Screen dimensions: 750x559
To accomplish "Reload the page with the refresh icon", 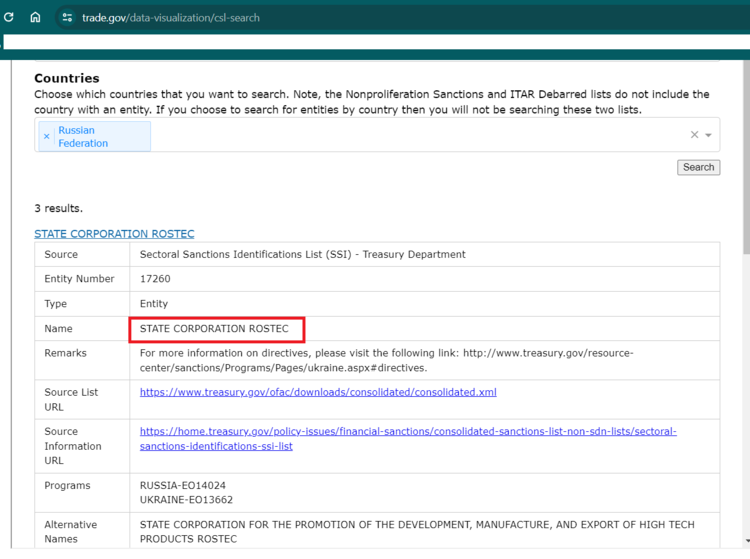I will [x=9, y=18].
